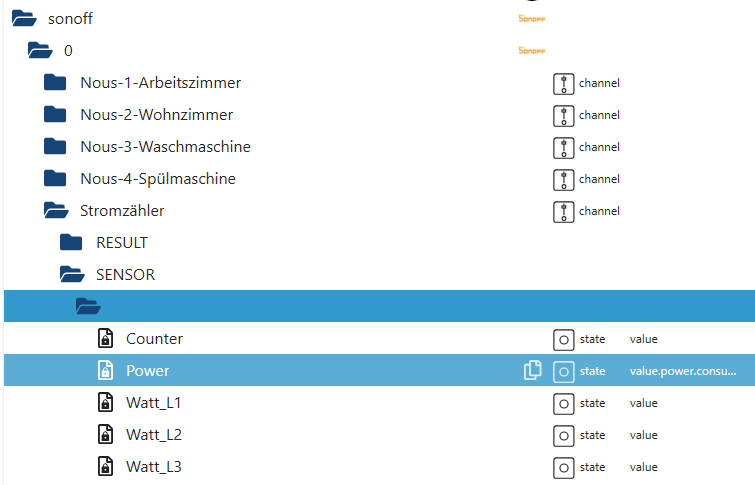Click the state icon next to Counter
Screen dimensions: 755x485
564,339
